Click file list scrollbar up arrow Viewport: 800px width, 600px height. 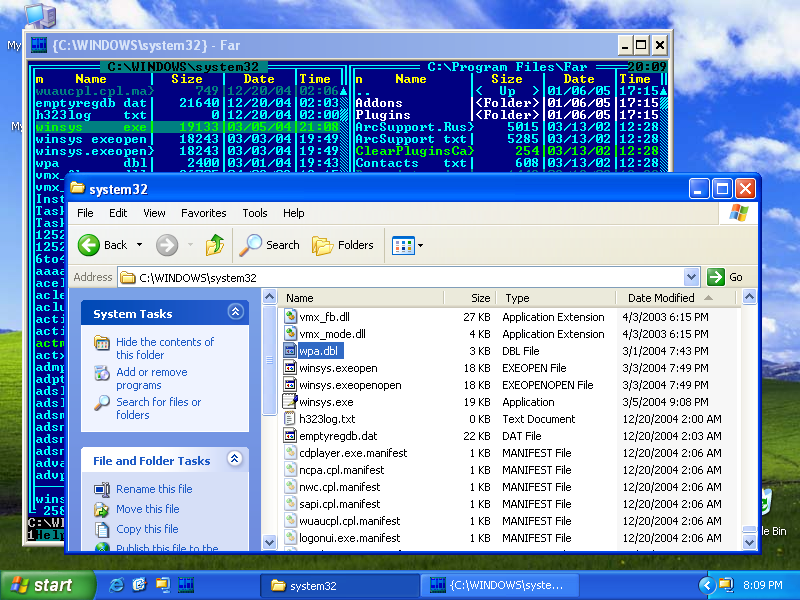point(749,297)
